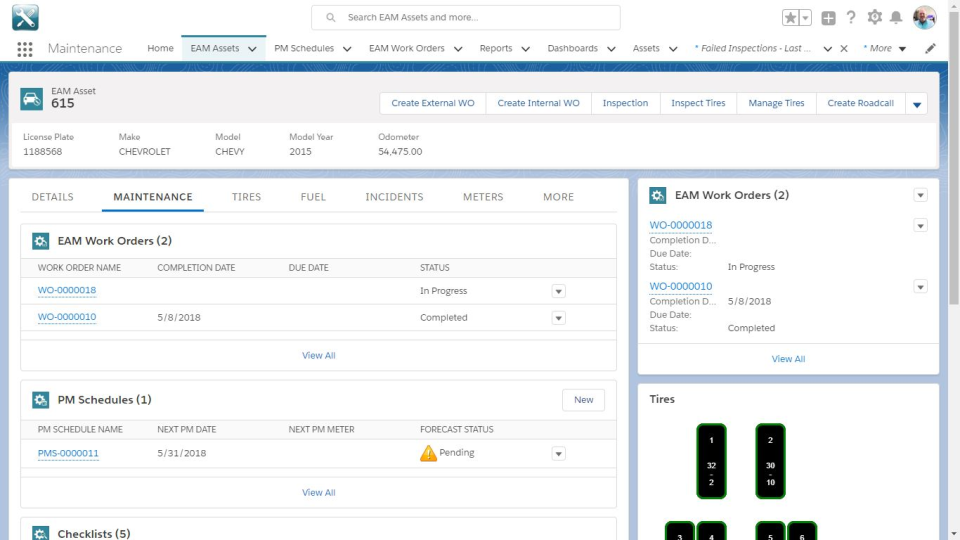Expand the Reports nav dropdown

[x=525, y=49]
